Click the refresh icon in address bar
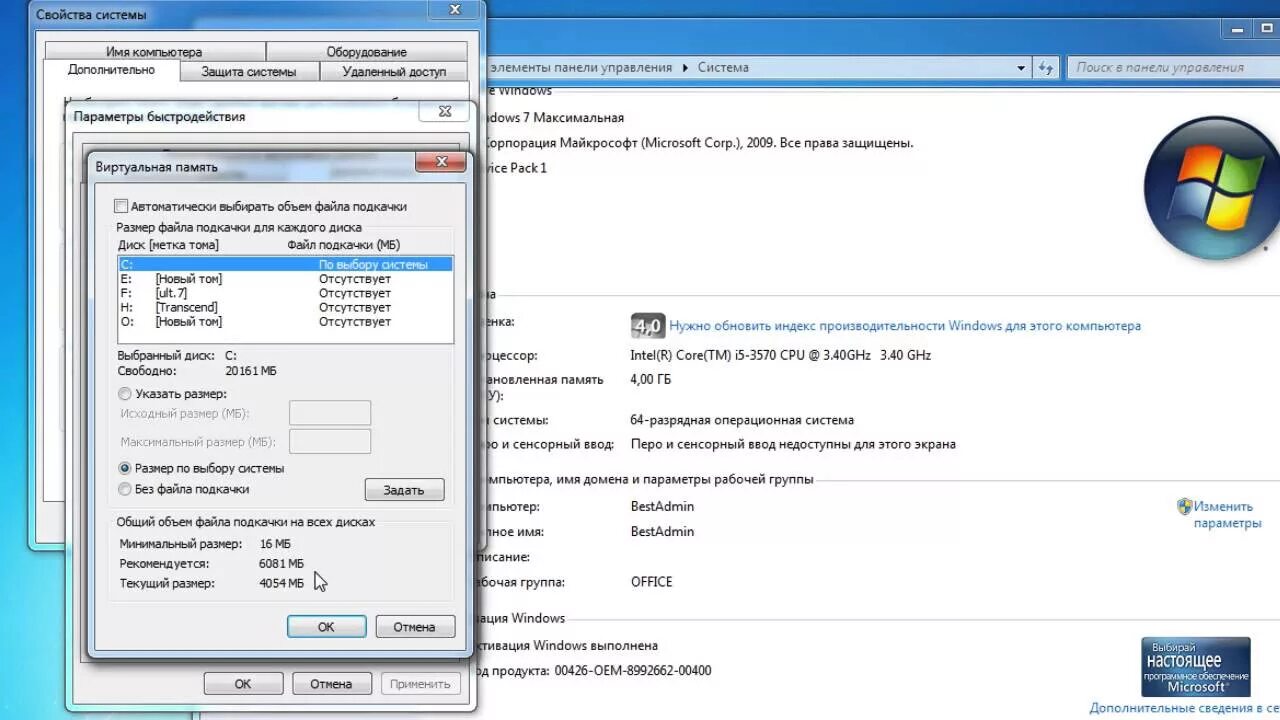 pos(1045,68)
